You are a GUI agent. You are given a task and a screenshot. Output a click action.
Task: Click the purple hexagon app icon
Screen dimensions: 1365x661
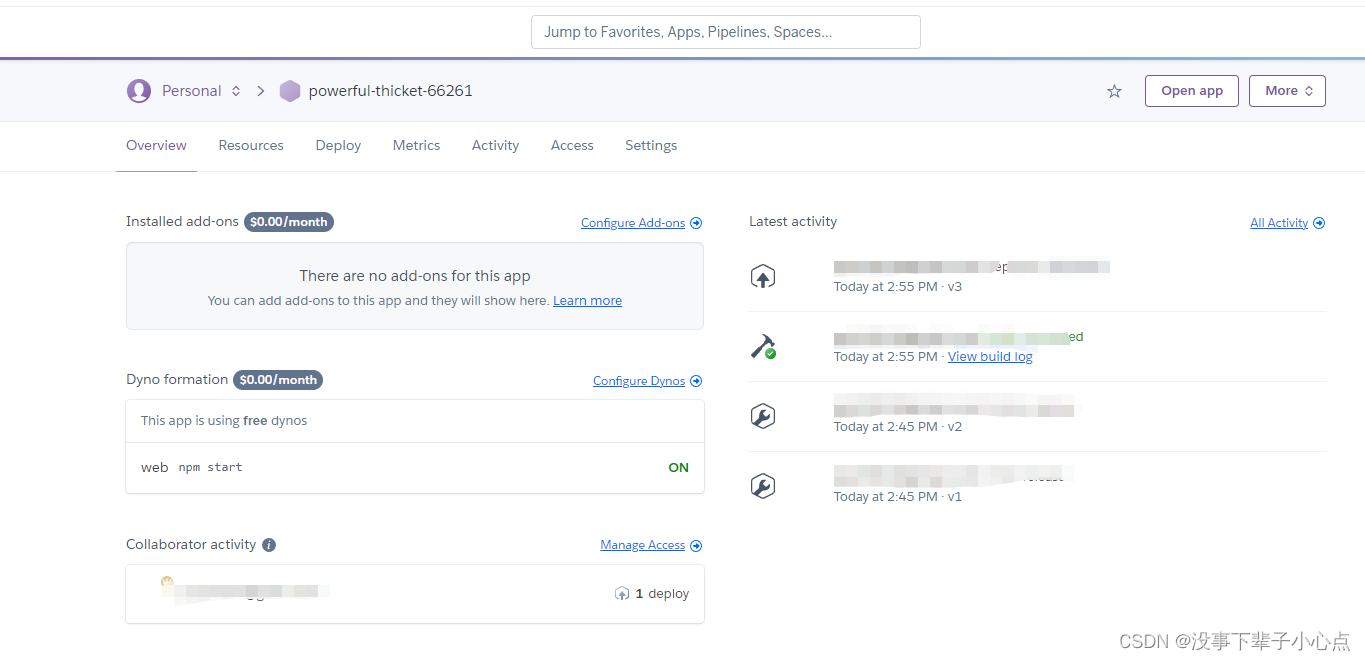(290, 91)
